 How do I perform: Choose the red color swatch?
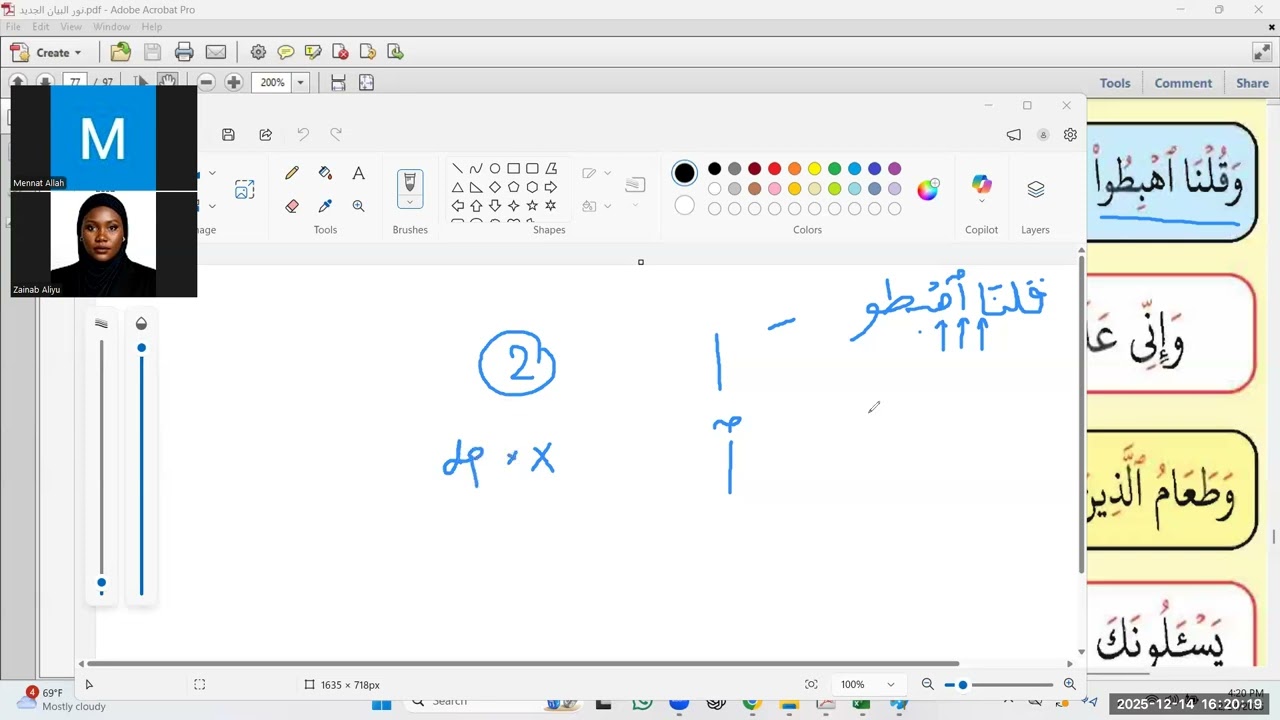(x=774, y=169)
